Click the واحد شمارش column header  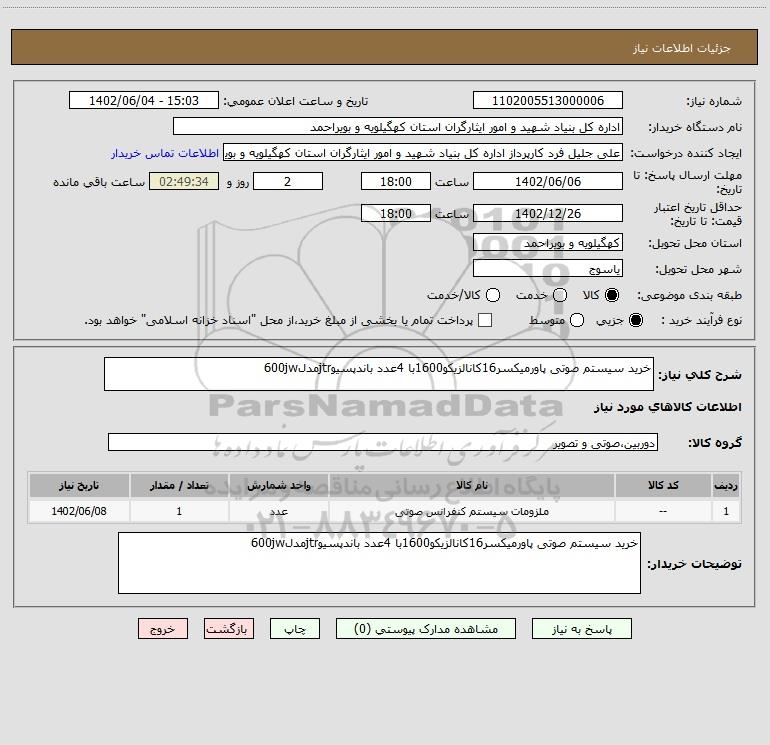[x=278, y=485]
